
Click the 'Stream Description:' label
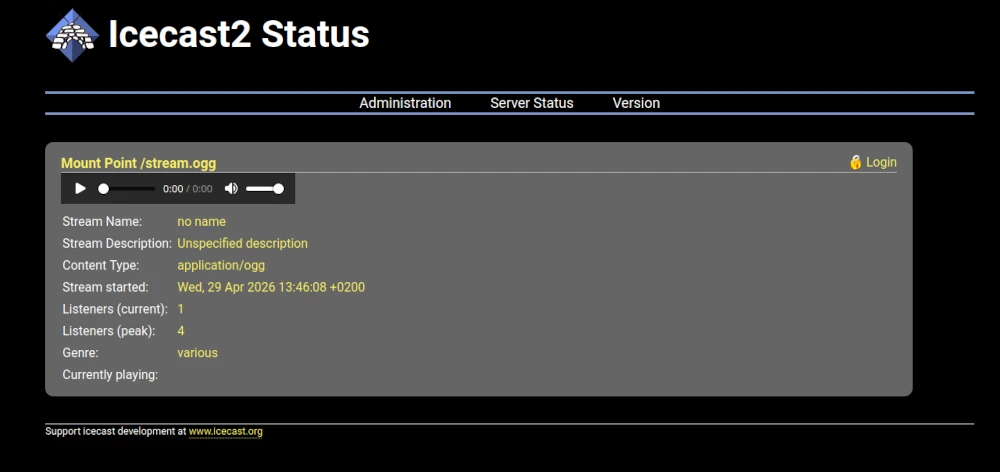[117, 244]
